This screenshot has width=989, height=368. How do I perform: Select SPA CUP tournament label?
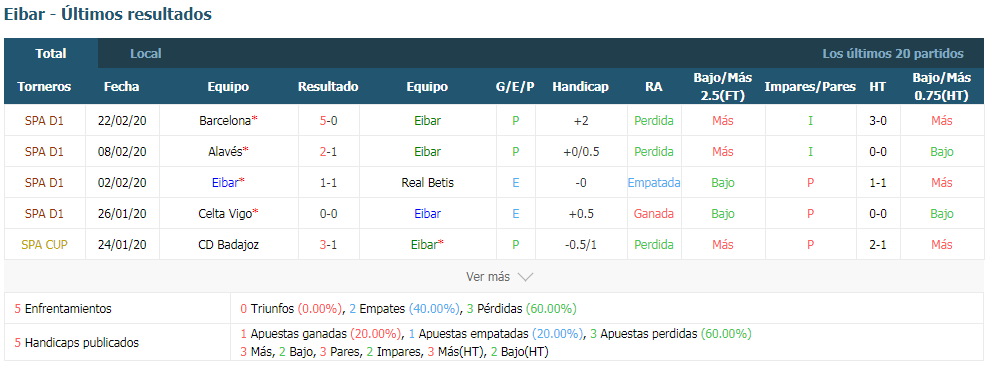point(44,244)
